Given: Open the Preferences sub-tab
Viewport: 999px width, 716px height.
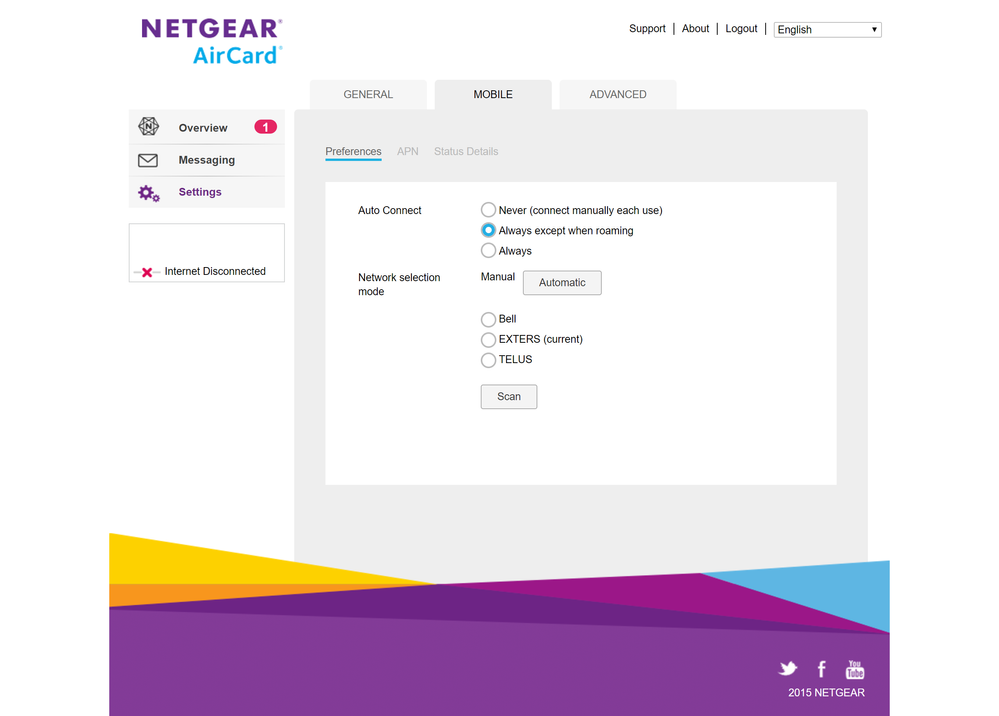Looking at the screenshot, I should click(x=353, y=152).
